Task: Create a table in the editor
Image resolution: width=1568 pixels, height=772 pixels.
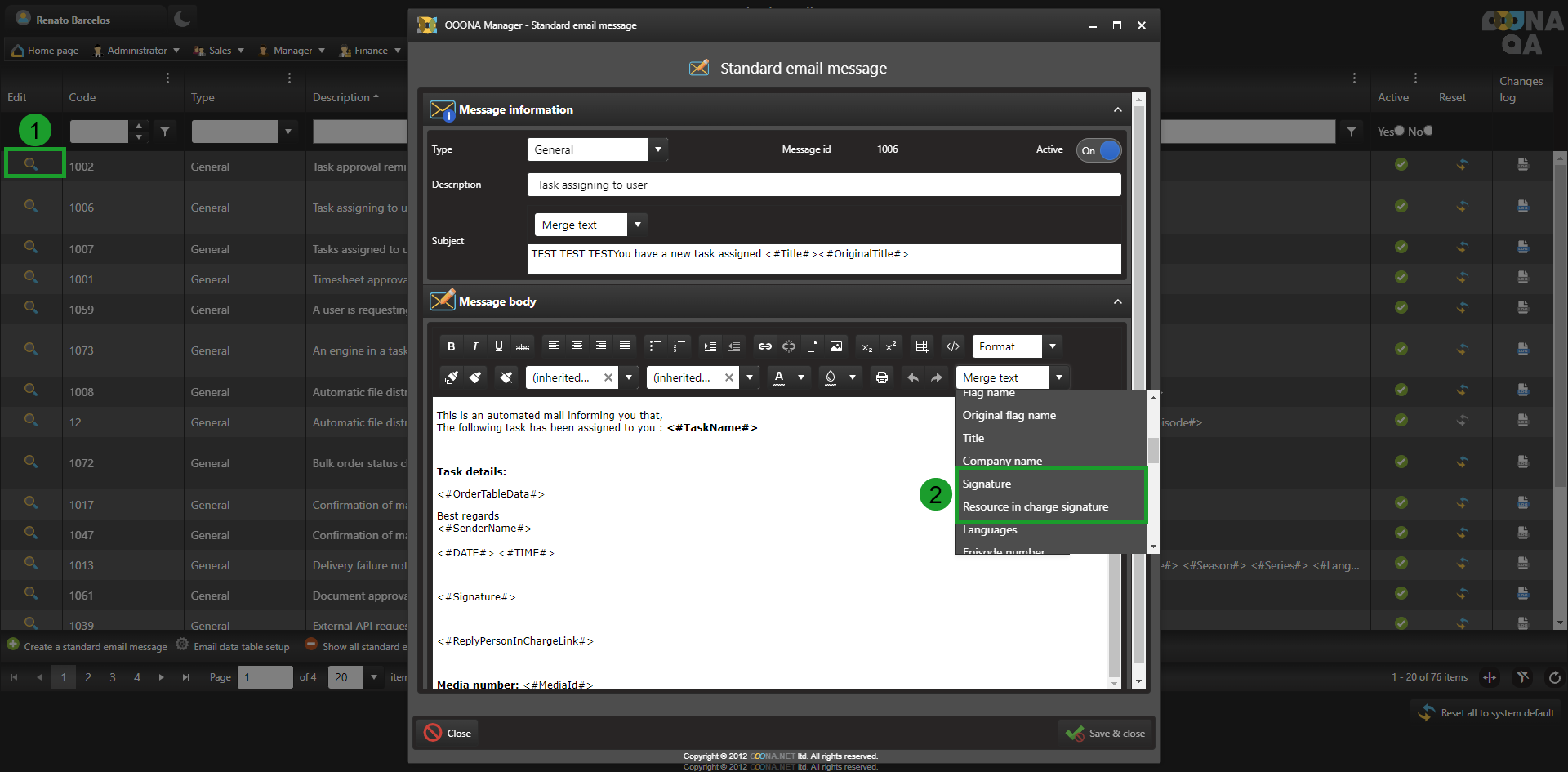Action: click(x=921, y=346)
